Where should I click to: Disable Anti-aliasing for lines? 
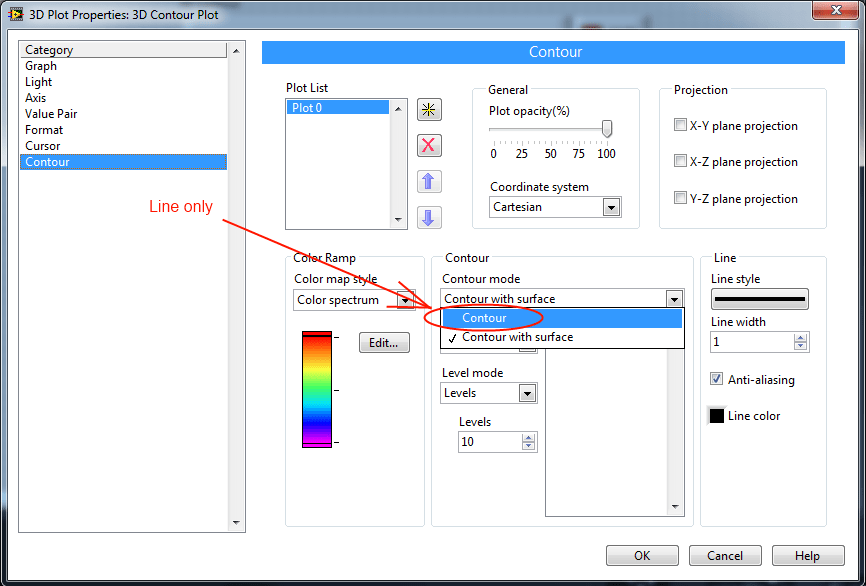click(716, 379)
